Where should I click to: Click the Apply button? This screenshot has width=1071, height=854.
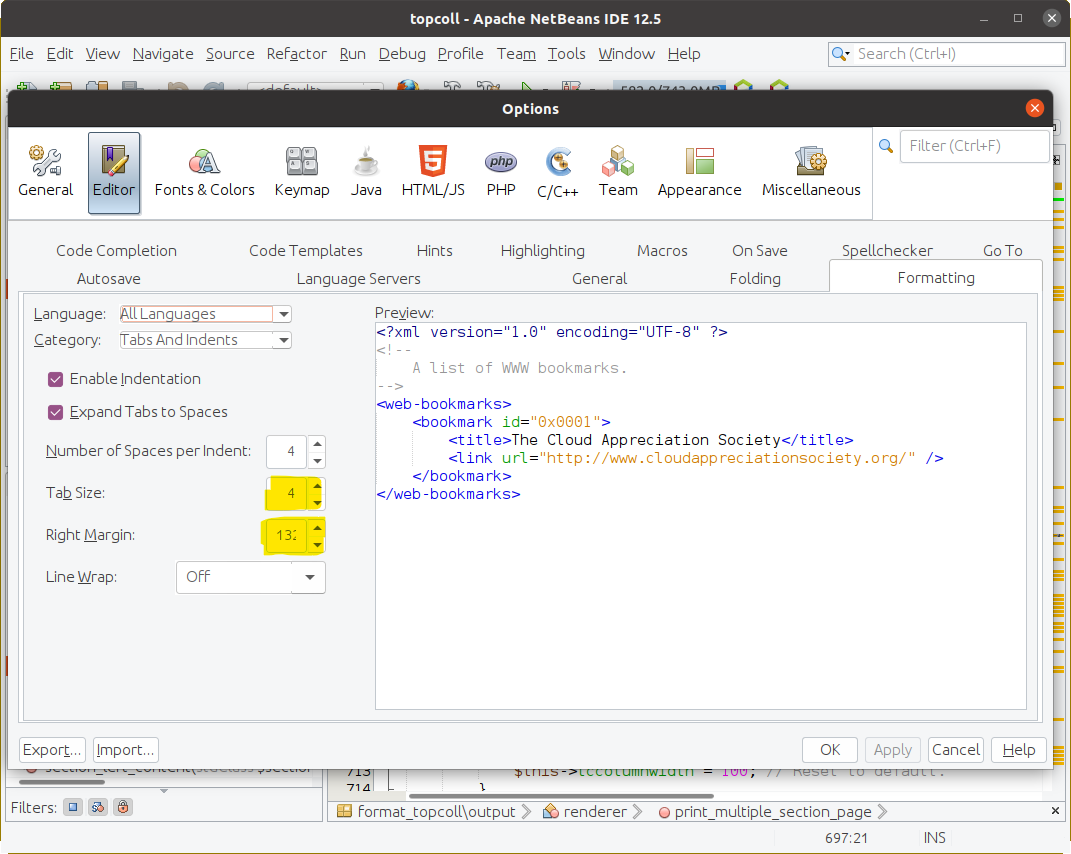point(893,749)
